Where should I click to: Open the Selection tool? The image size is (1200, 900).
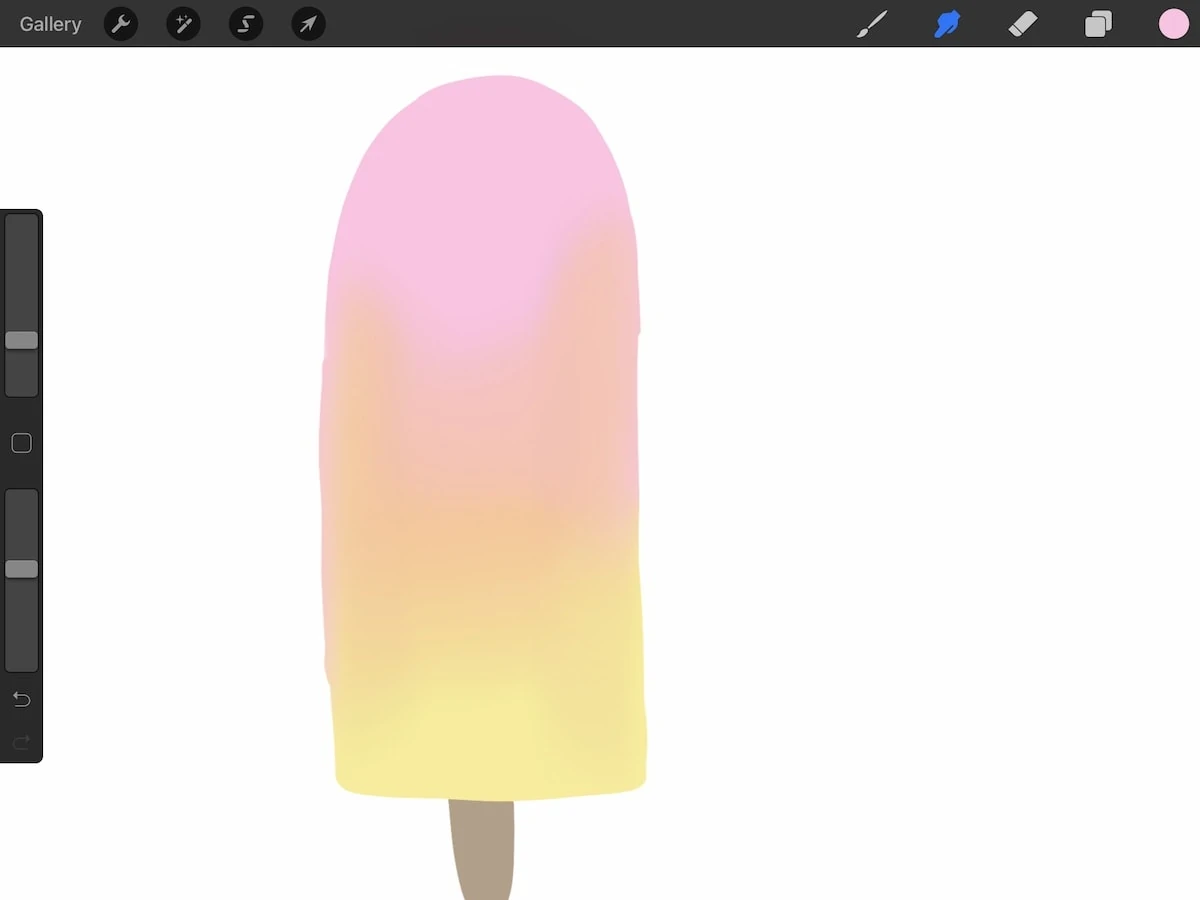click(x=246, y=24)
